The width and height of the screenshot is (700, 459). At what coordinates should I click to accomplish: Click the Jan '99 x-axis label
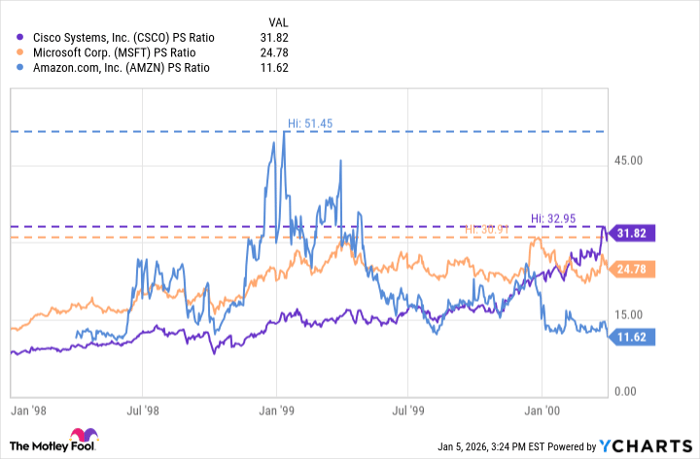coord(277,411)
